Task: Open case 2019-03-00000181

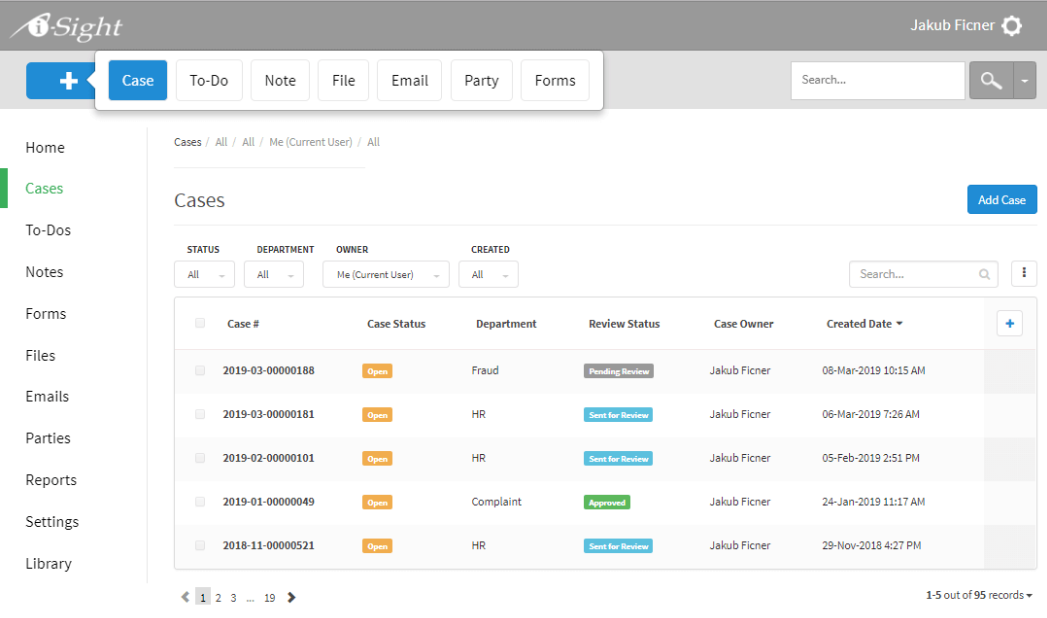Action: pos(268,414)
